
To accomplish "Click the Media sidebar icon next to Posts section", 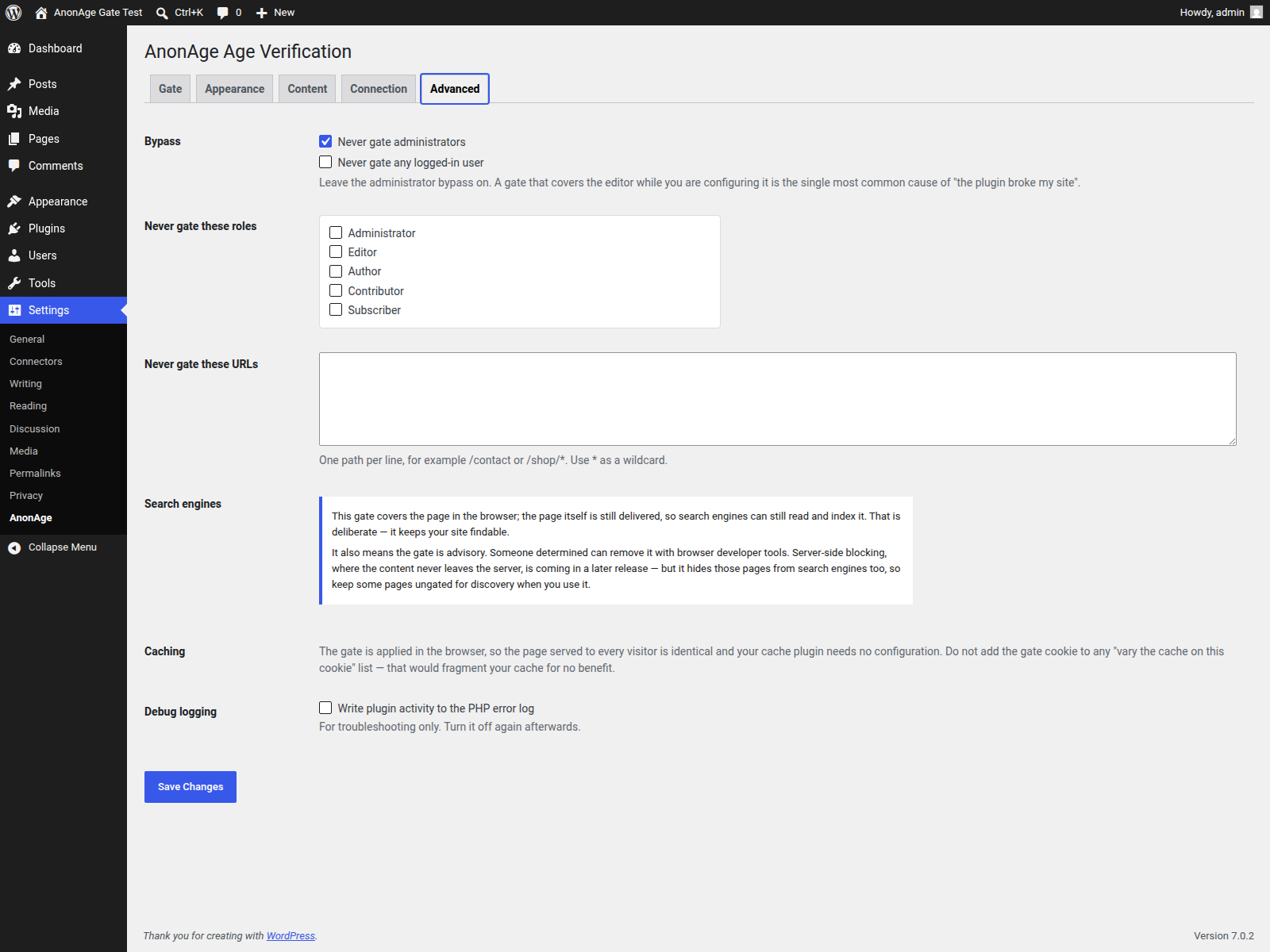I will (x=14, y=111).
